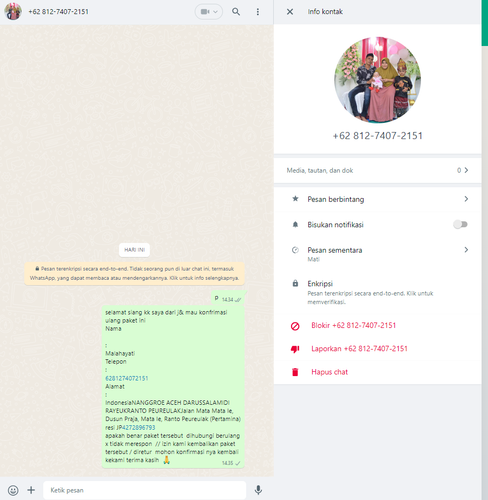Image resolution: width=488 pixels, height=500 pixels.
Task: Open Media, tautan, dan dok
Action: 377,170
